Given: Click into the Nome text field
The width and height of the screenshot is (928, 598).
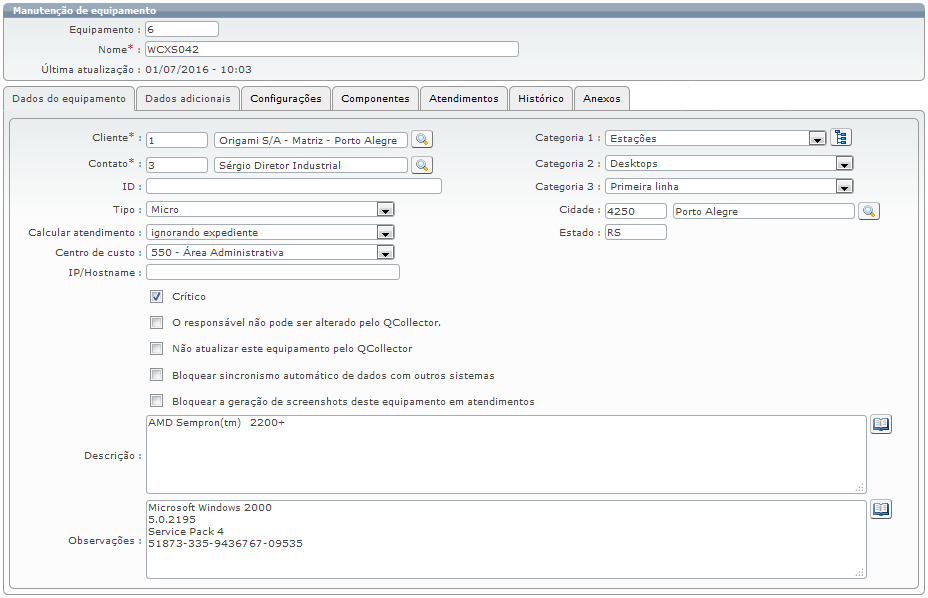Looking at the screenshot, I should click(331, 49).
